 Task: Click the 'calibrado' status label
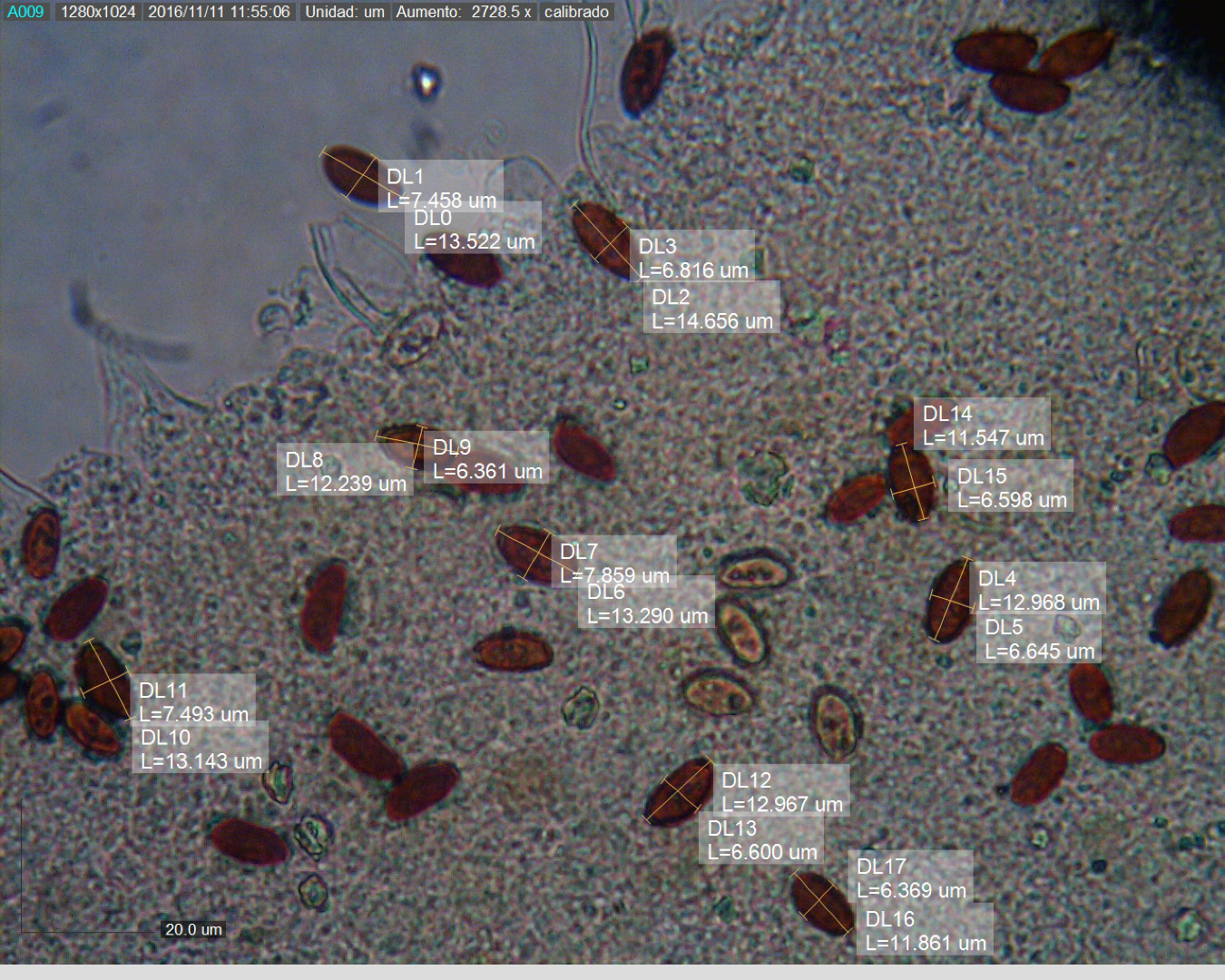pos(576,12)
